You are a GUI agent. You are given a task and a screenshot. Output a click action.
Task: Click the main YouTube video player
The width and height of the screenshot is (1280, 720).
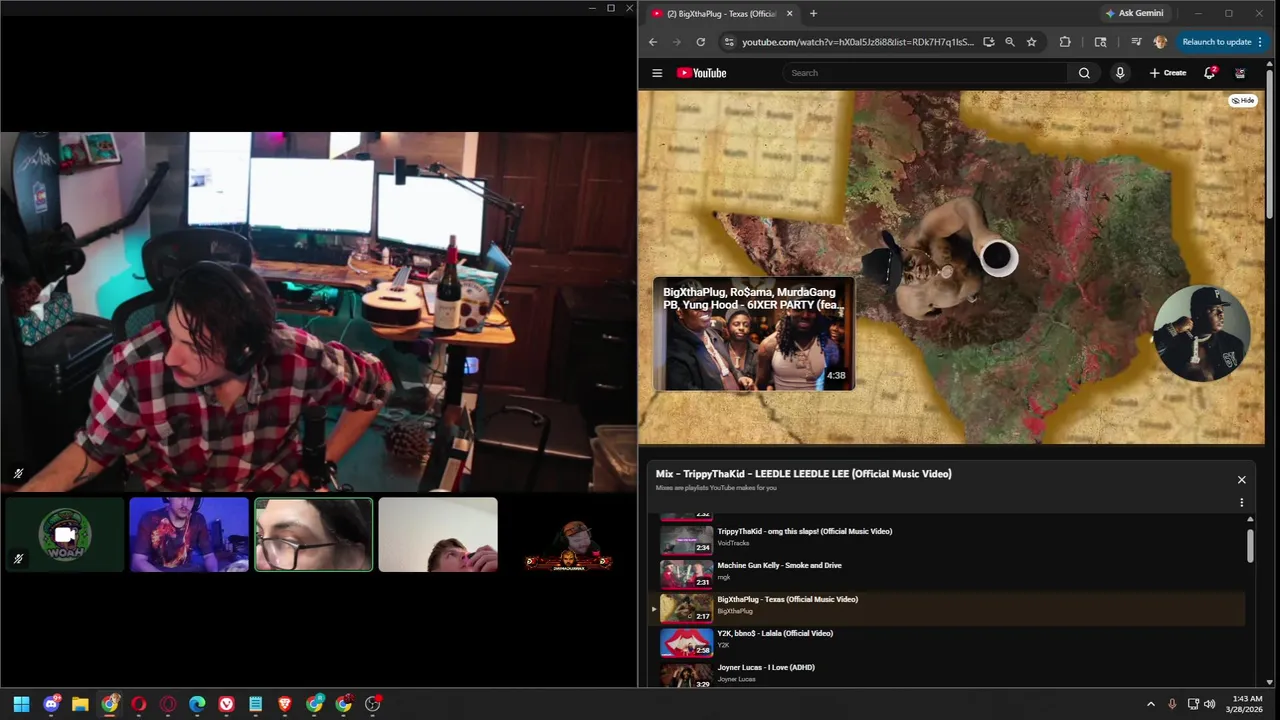click(x=951, y=267)
